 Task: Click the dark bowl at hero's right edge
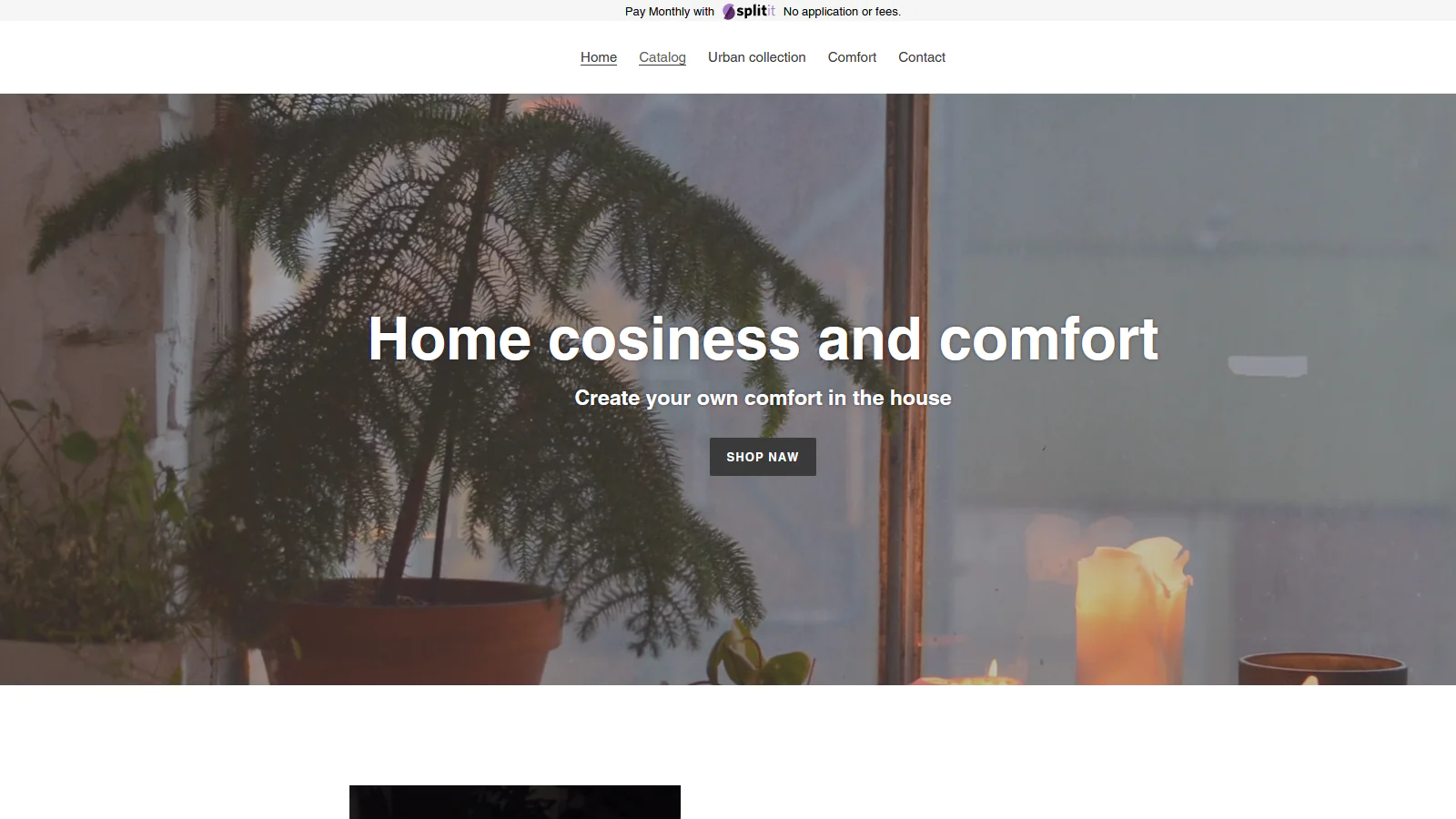point(1322,669)
